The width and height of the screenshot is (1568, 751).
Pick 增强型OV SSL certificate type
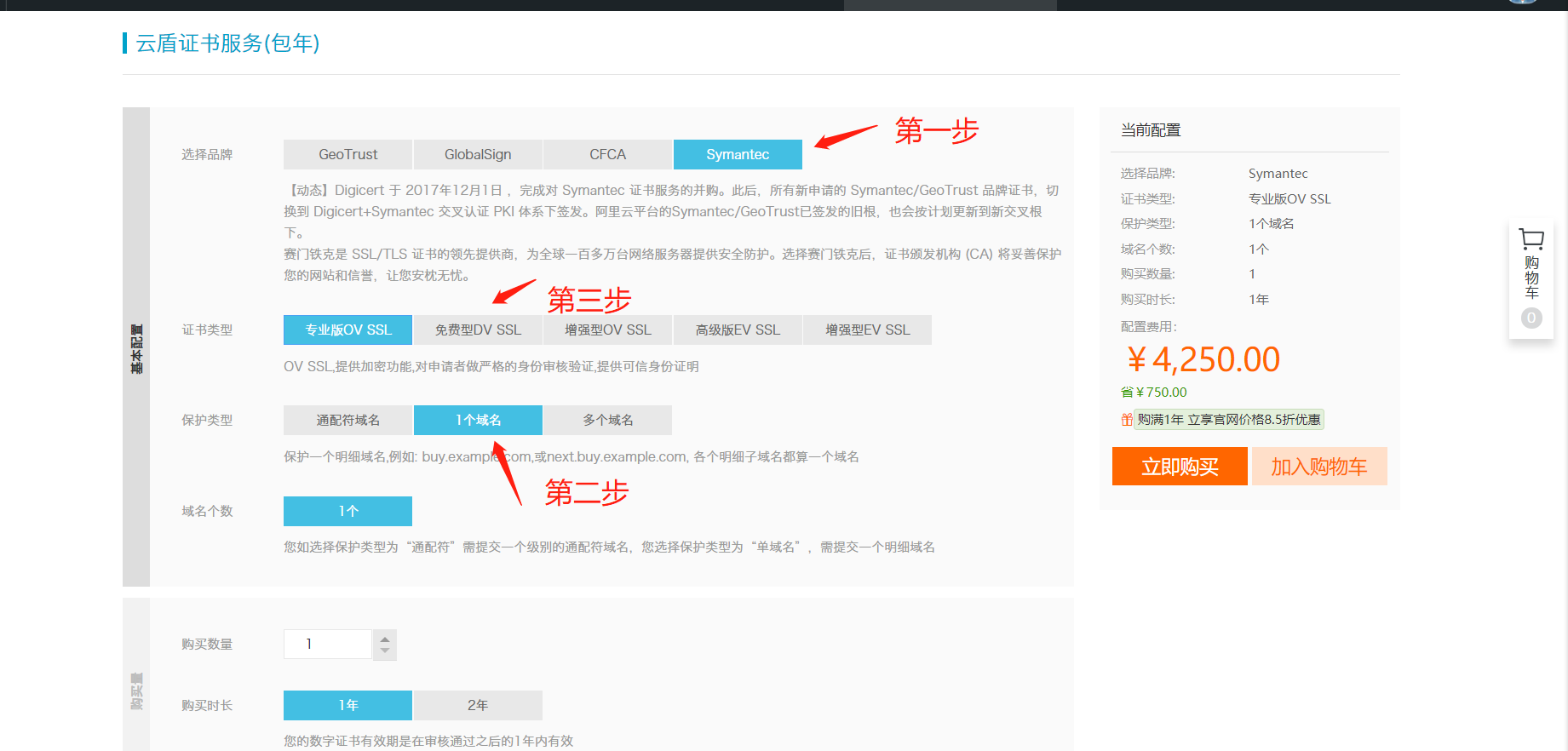click(x=607, y=330)
